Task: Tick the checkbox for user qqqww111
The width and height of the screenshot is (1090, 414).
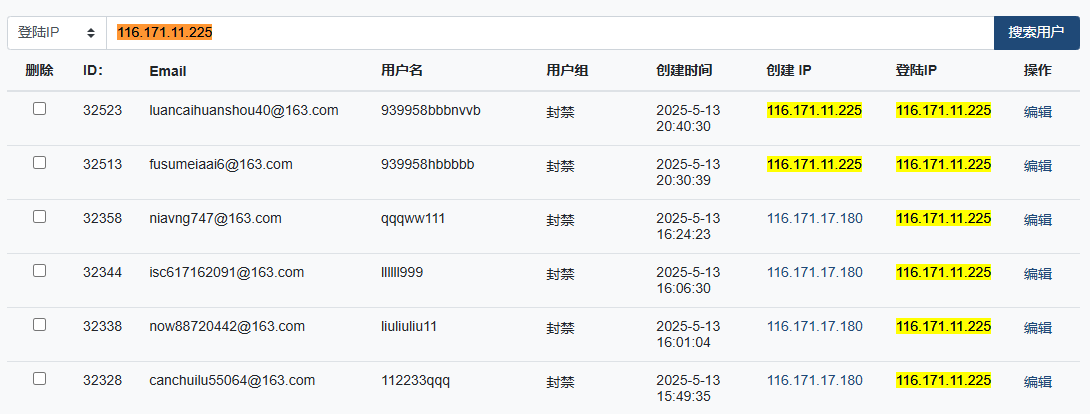Action: 40,217
